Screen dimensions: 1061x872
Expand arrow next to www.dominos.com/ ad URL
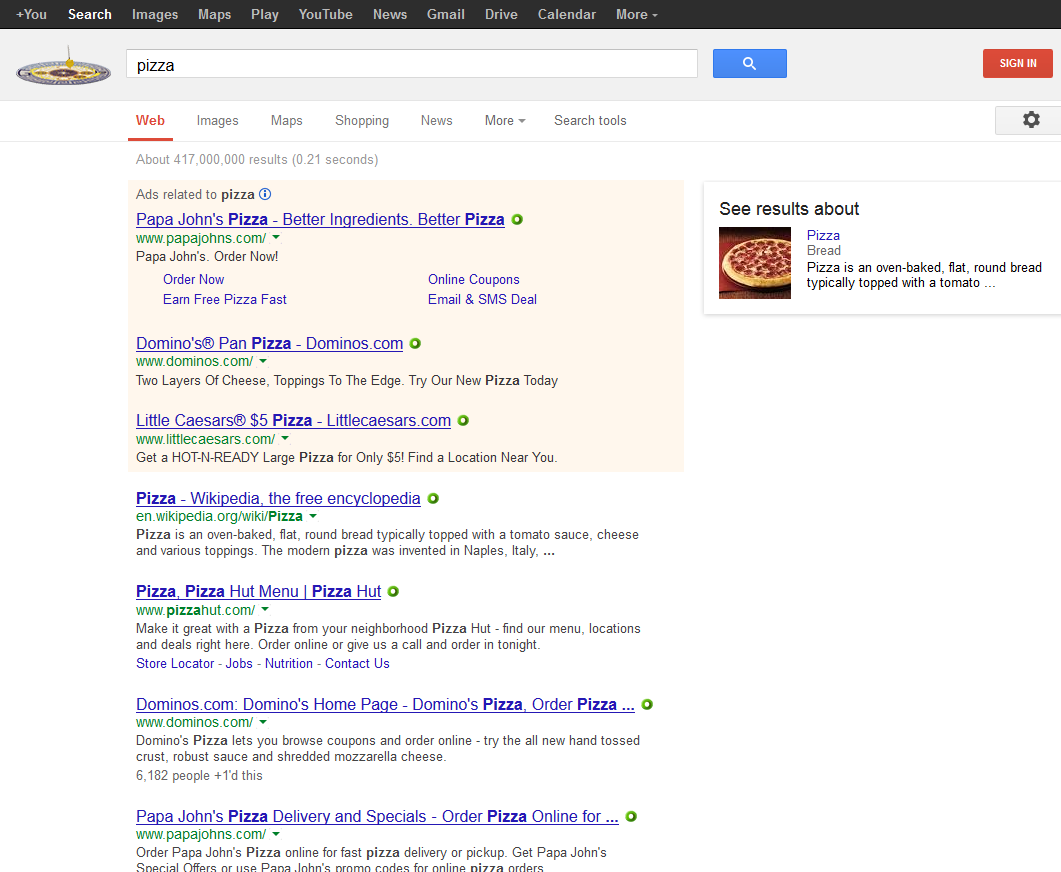coord(263,361)
